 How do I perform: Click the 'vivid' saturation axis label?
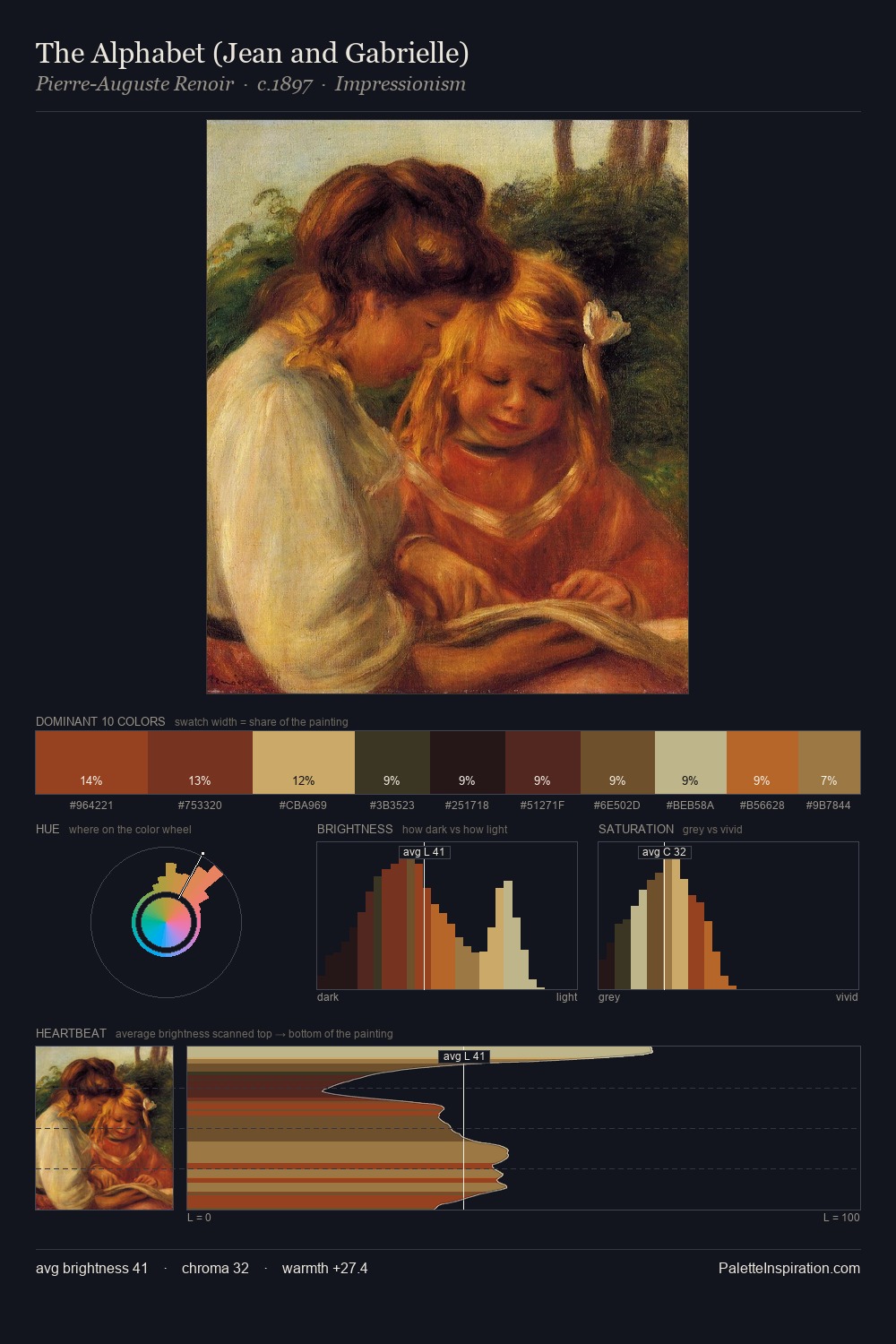tap(847, 997)
